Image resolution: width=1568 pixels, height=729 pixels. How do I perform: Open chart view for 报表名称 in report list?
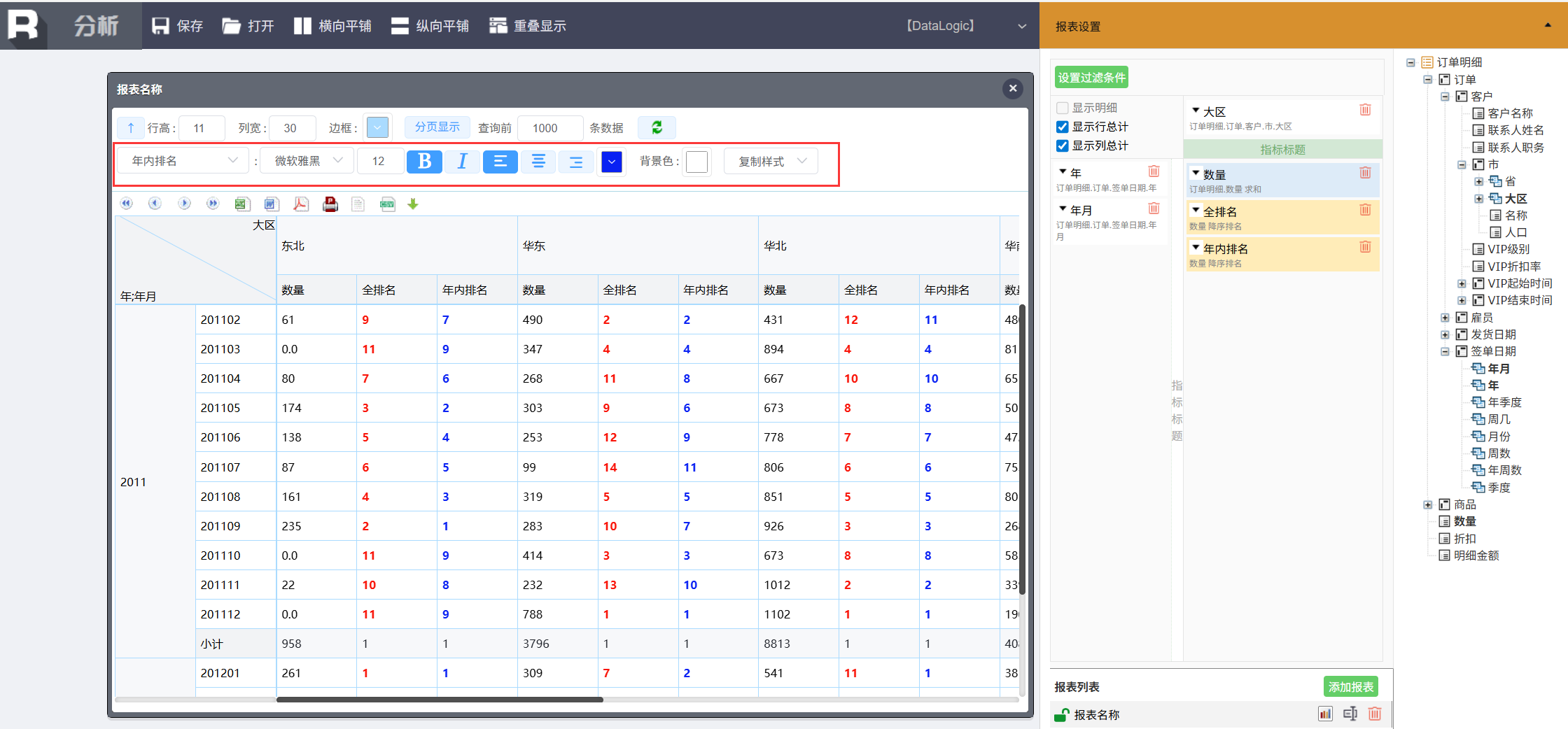click(1325, 714)
